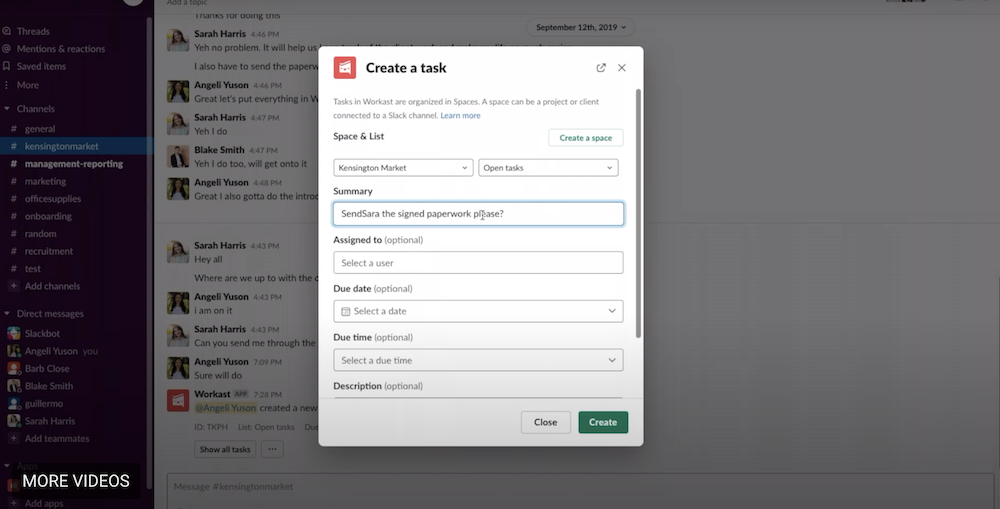Open Threads in the sidebar

point(33,31)
